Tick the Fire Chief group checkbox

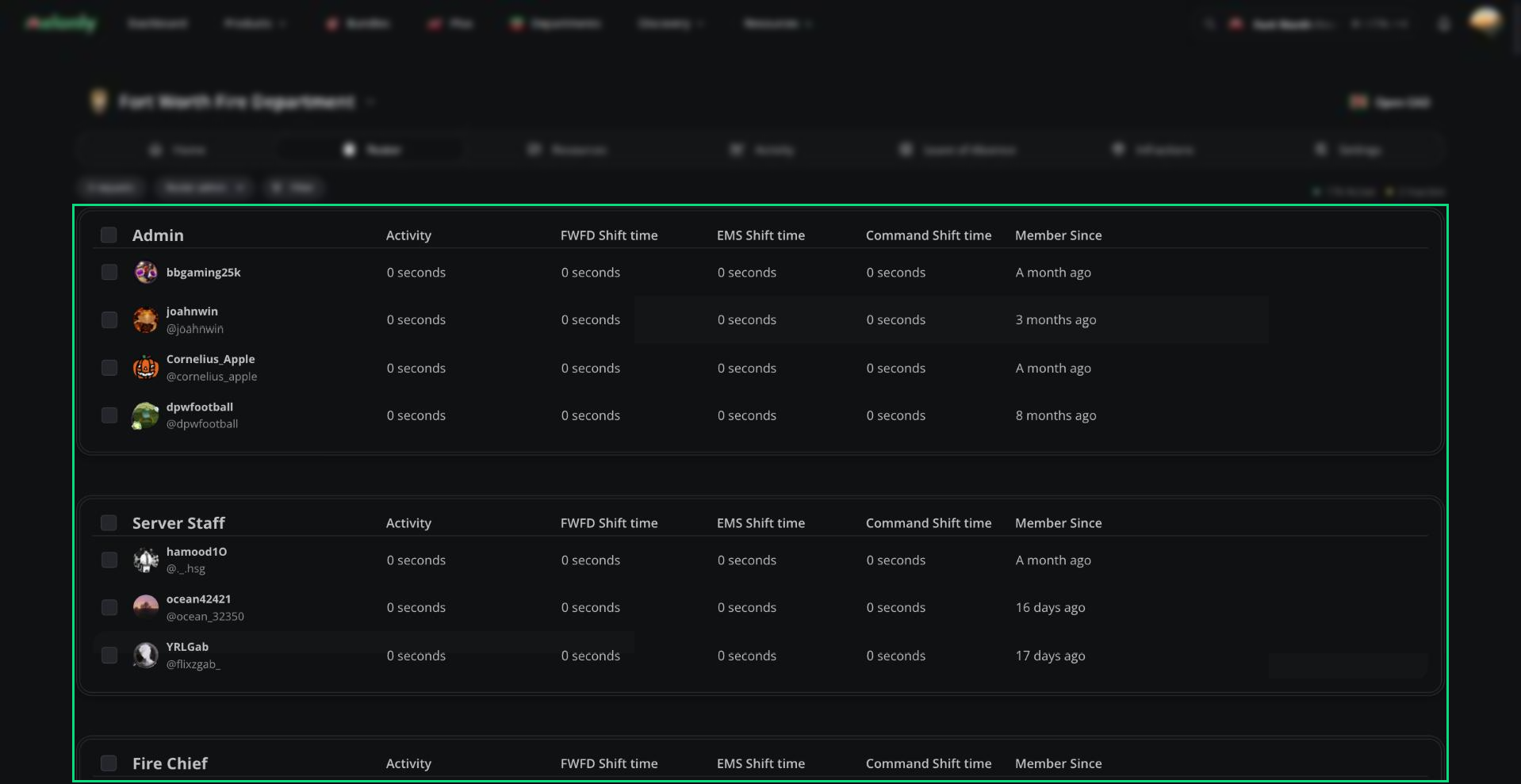coord(109,763)
